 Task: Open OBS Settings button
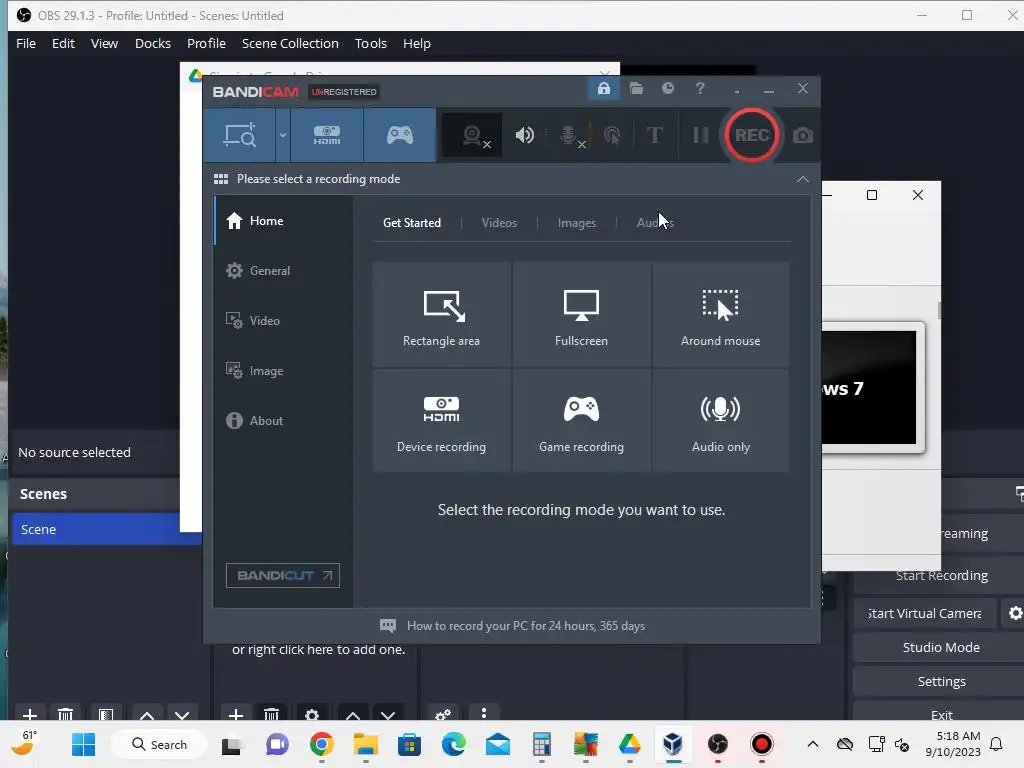(x=941, y=681)
